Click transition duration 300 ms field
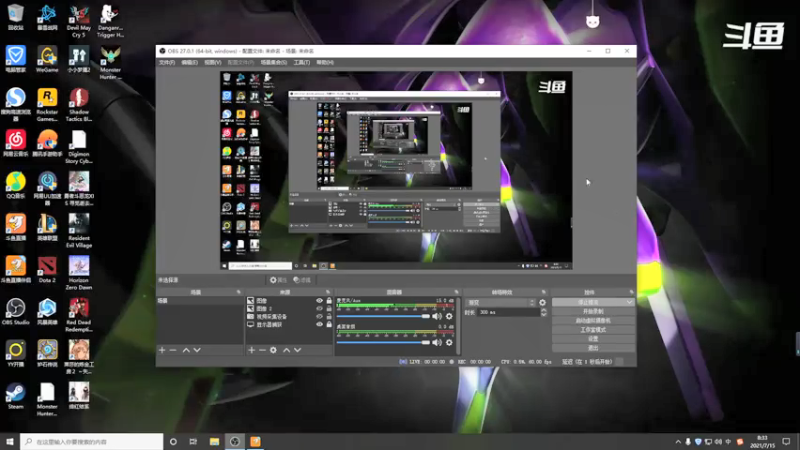The width and height of the screenshot is (800, 450). (x=508, y=312)
